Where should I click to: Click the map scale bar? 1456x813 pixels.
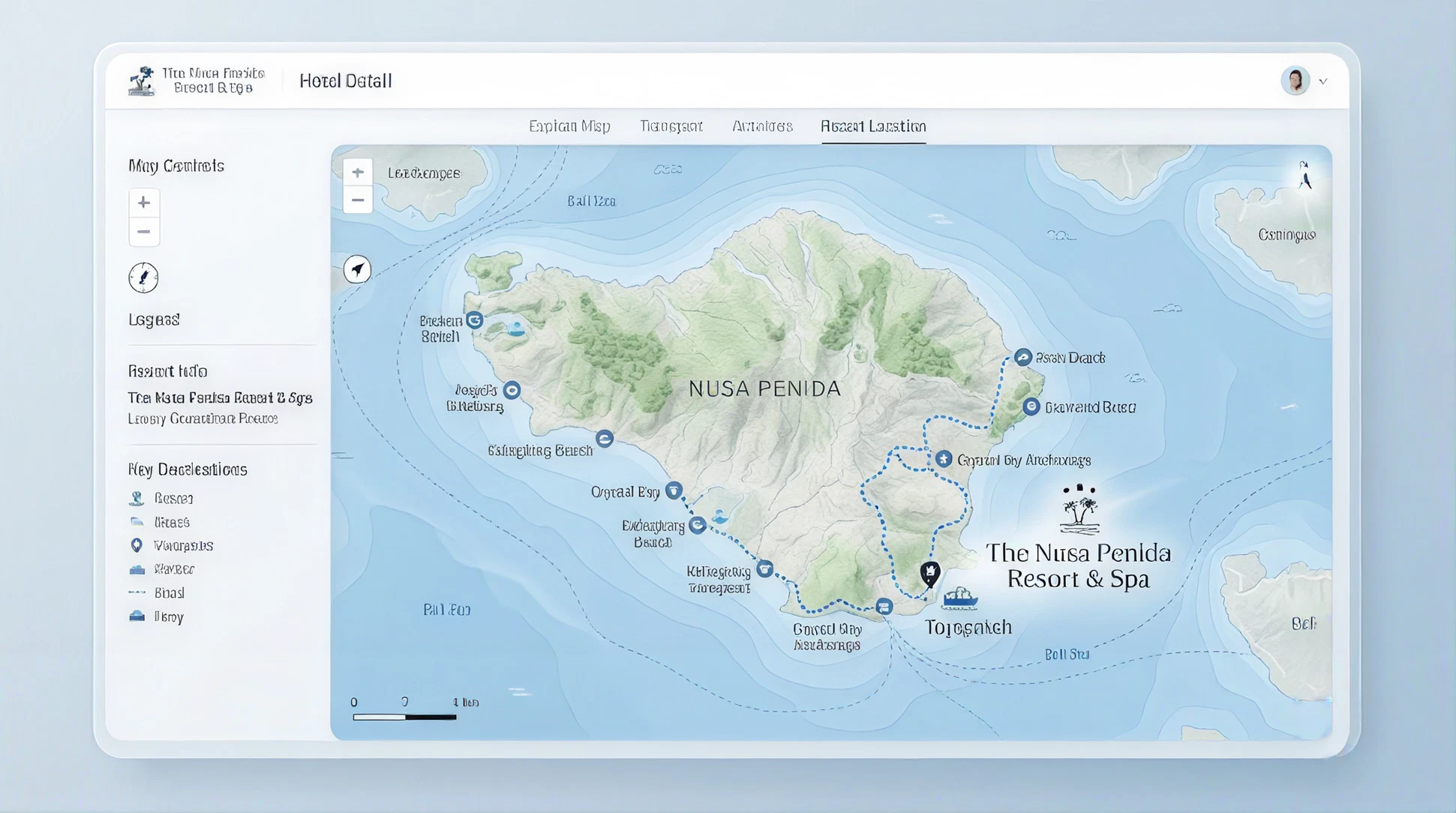click(404, 717)
